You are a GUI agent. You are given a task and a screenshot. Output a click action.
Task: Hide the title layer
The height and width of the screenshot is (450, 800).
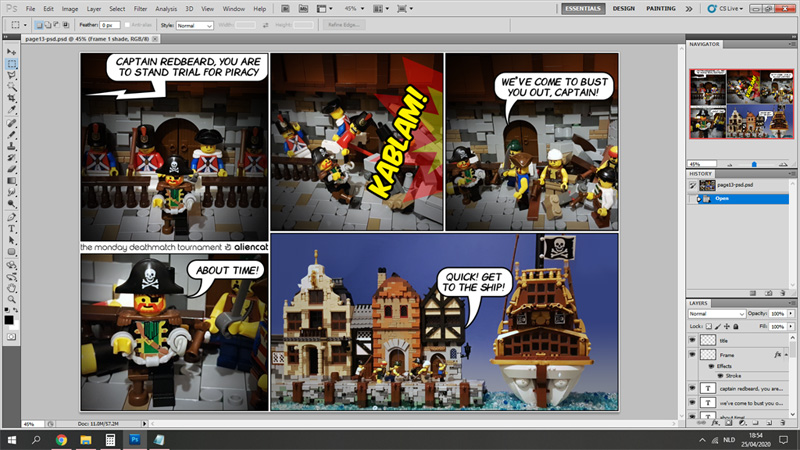pos(692,340)
